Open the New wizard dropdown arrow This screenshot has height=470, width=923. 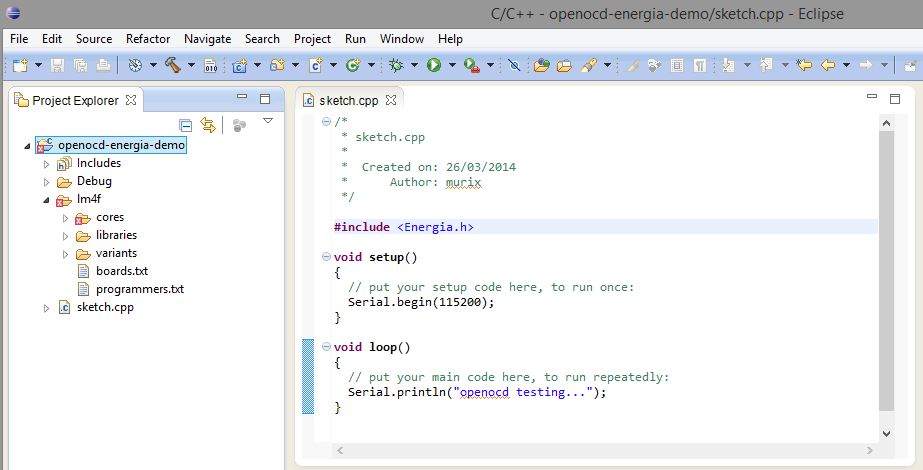pyautogui.click(x=38, y=65)
